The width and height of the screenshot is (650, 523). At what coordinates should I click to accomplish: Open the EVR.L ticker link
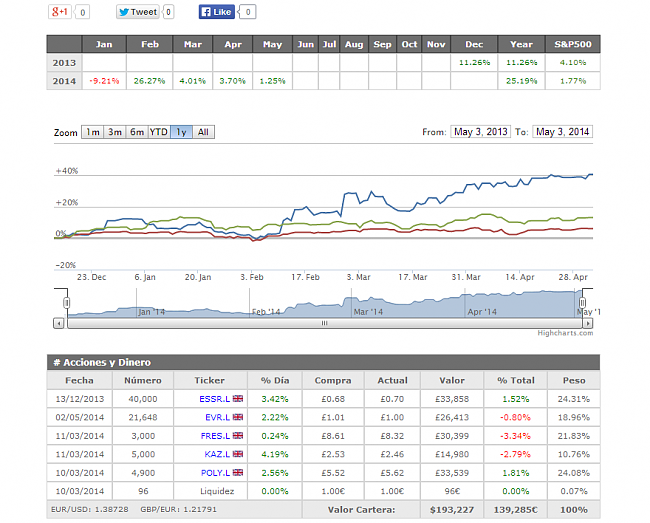[217, 417]
